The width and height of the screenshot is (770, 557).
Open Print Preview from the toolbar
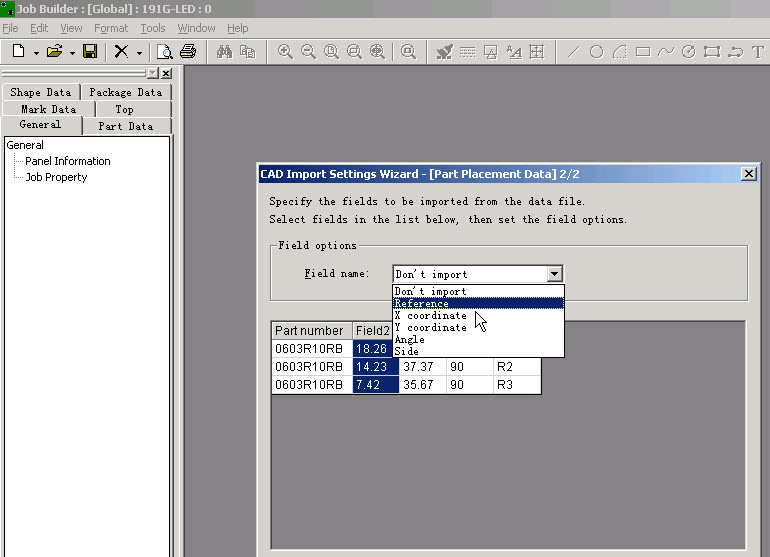click(164, 51)
